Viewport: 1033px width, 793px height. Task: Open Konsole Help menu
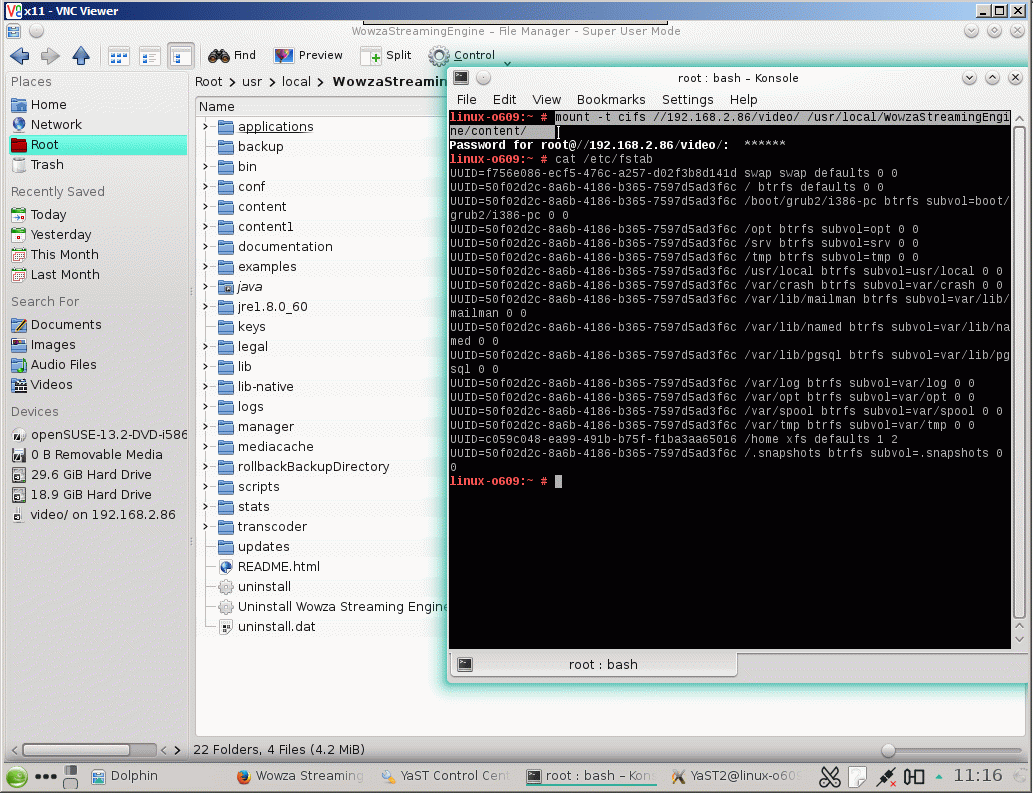[744, 99]
